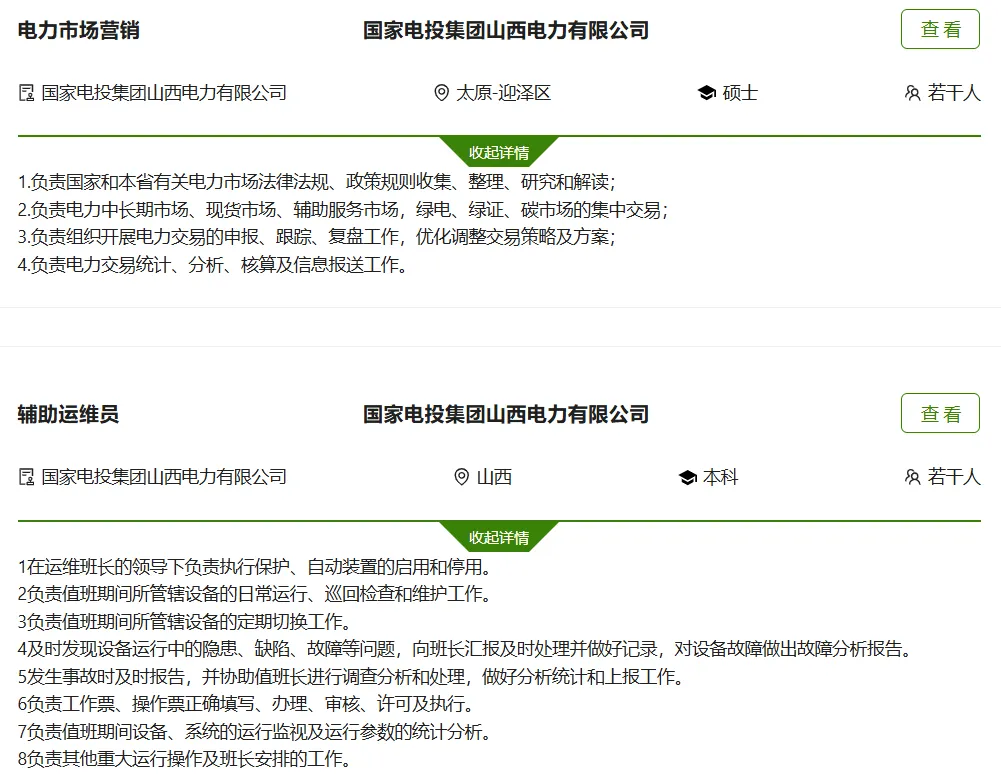Click 查看 button for 辅助运维员 job

click(940, 414)
